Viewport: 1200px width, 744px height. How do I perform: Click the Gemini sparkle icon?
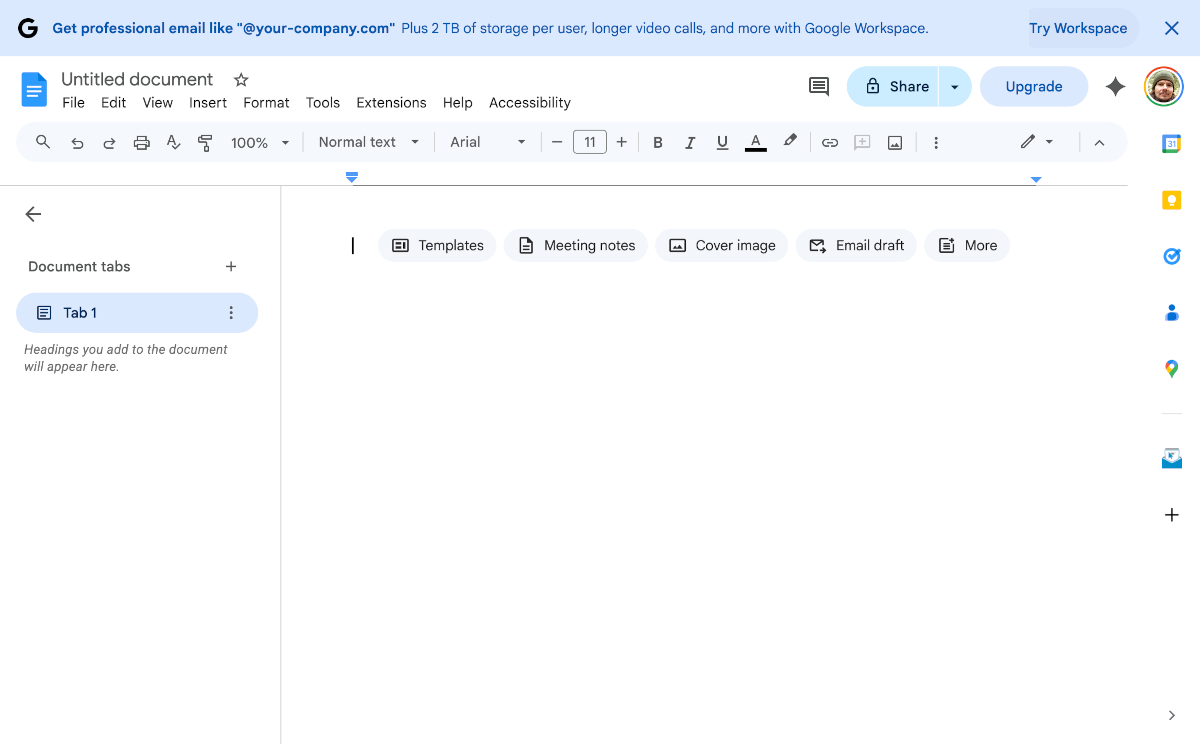coord(1115,87)
